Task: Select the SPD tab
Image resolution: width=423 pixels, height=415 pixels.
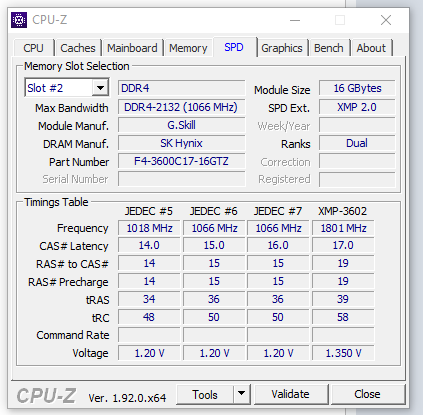Action: click(234, 47)
